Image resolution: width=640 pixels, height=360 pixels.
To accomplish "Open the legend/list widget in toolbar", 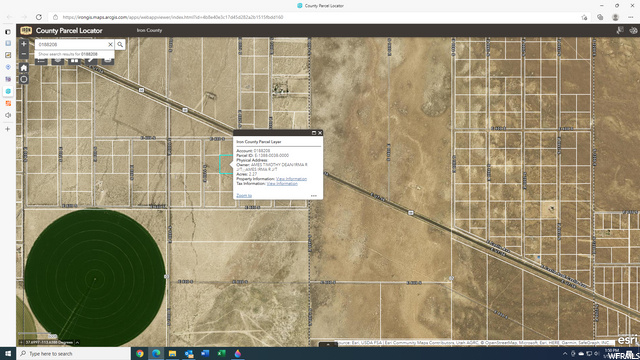I will pos(41,61).
